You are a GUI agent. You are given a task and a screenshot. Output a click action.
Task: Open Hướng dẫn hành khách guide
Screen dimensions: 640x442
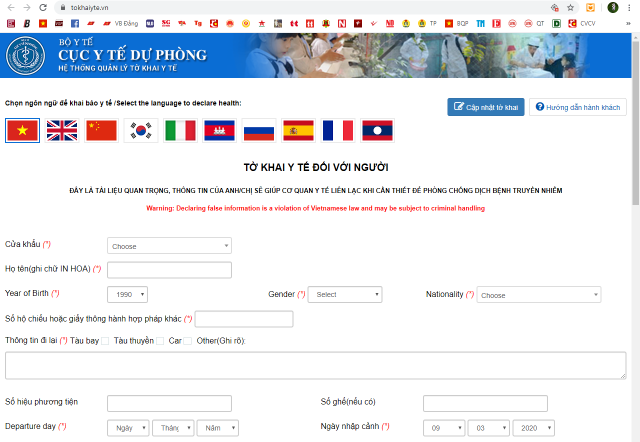tap(578, 107)
